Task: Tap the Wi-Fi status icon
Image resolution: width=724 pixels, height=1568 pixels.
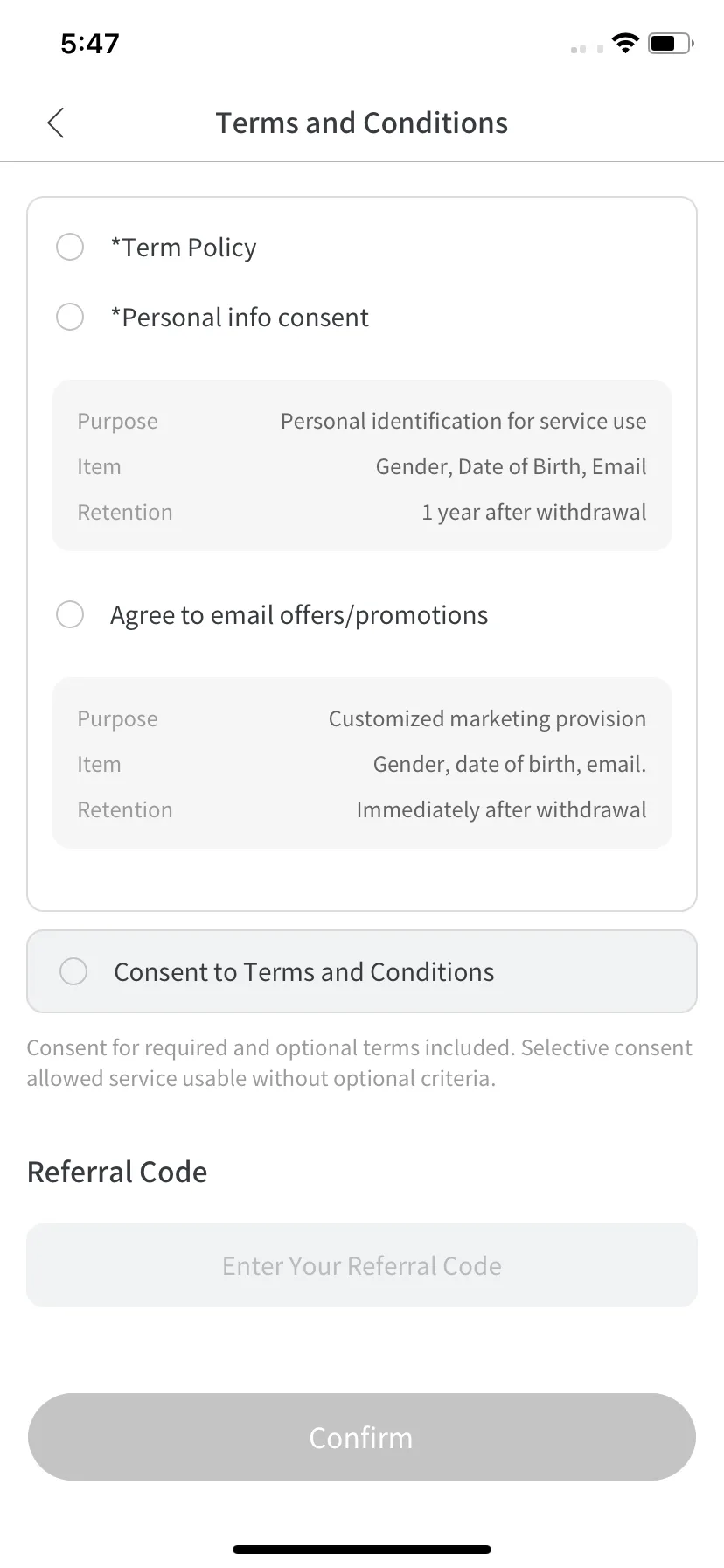Action: coord(625,43)
